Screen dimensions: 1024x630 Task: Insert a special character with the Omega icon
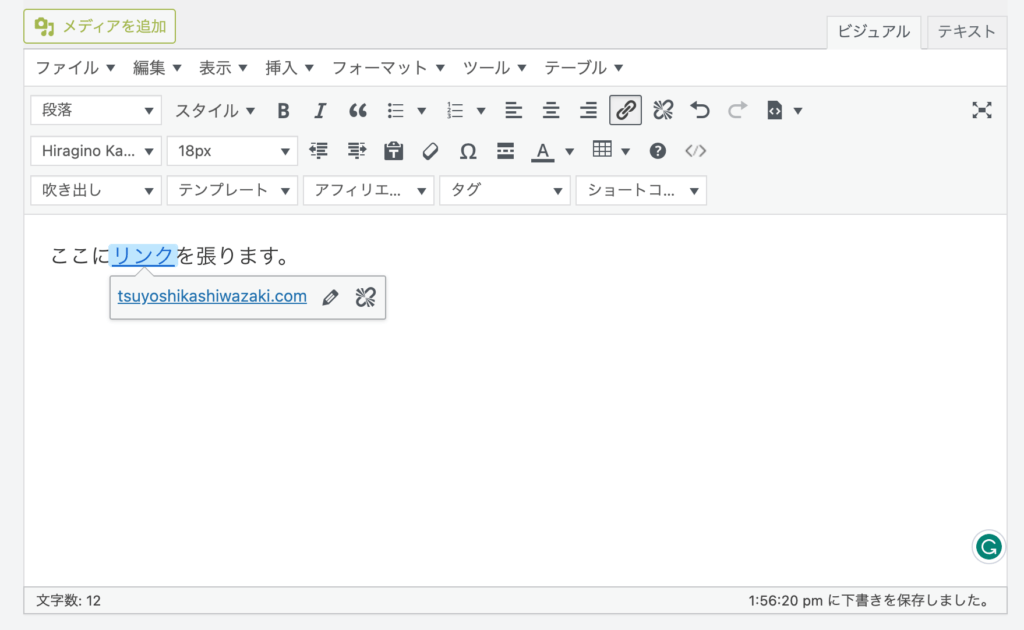click(x=467, y=150)
